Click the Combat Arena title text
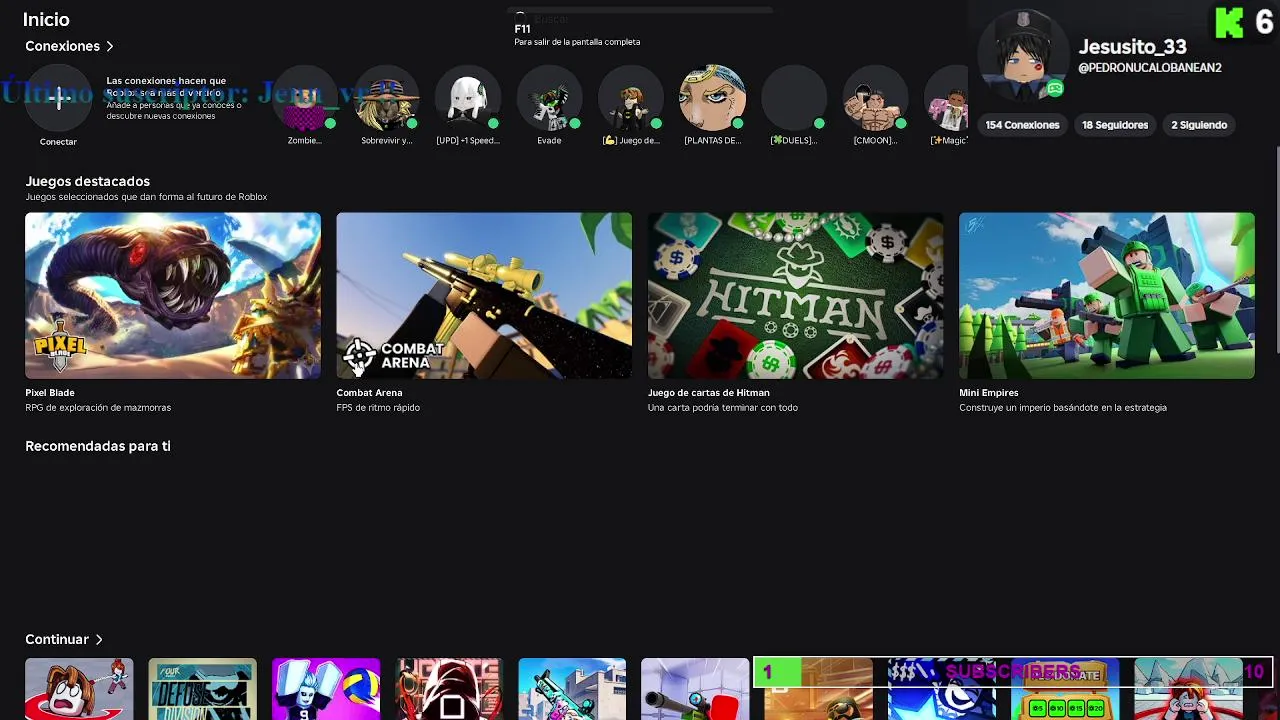The height and width of the screenshot is (720, 1280). click(369, 393)
